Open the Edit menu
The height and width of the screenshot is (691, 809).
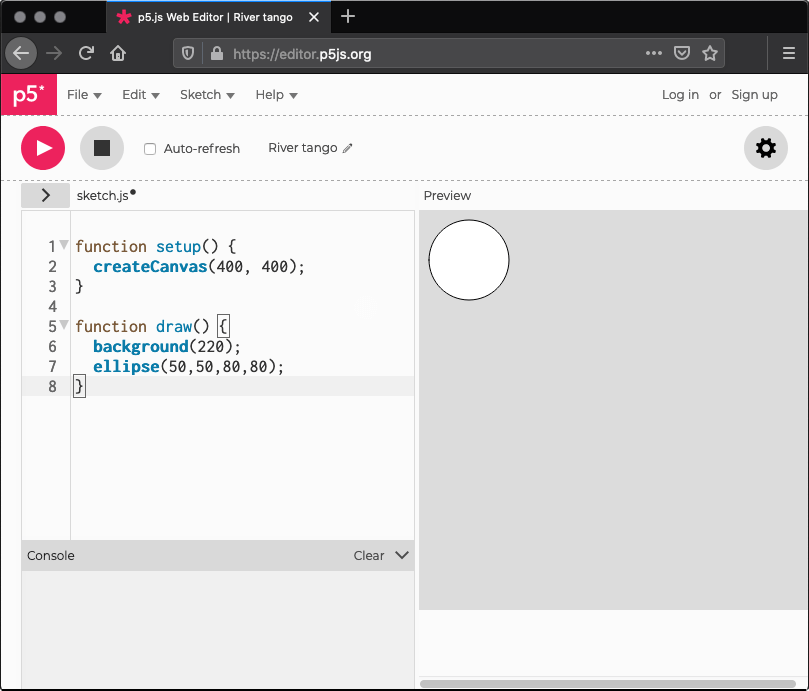point(140,95)
